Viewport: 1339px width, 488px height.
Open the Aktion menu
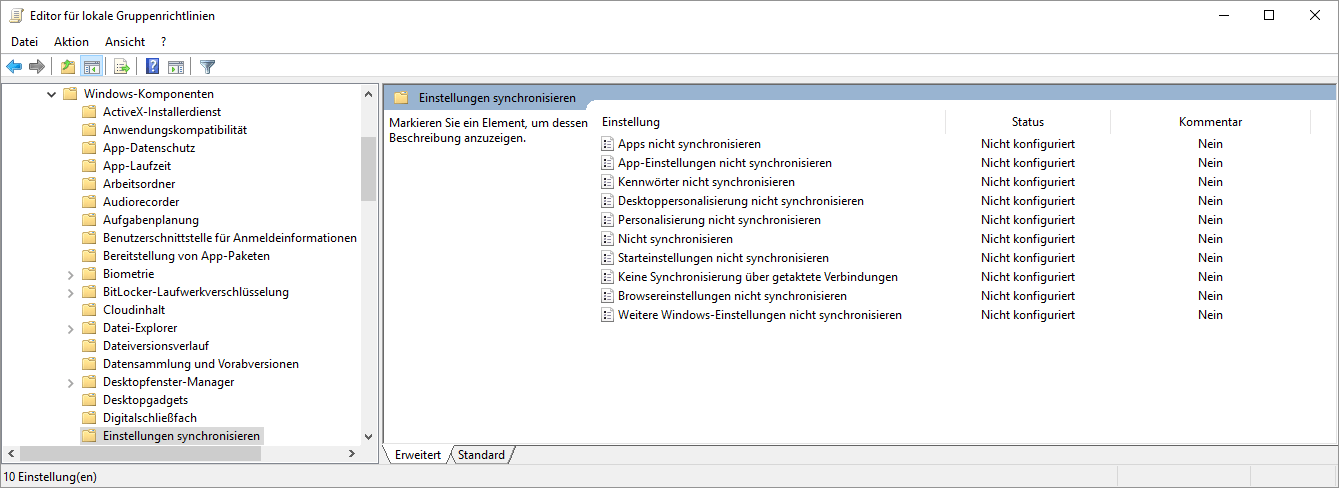click(71, 42)
